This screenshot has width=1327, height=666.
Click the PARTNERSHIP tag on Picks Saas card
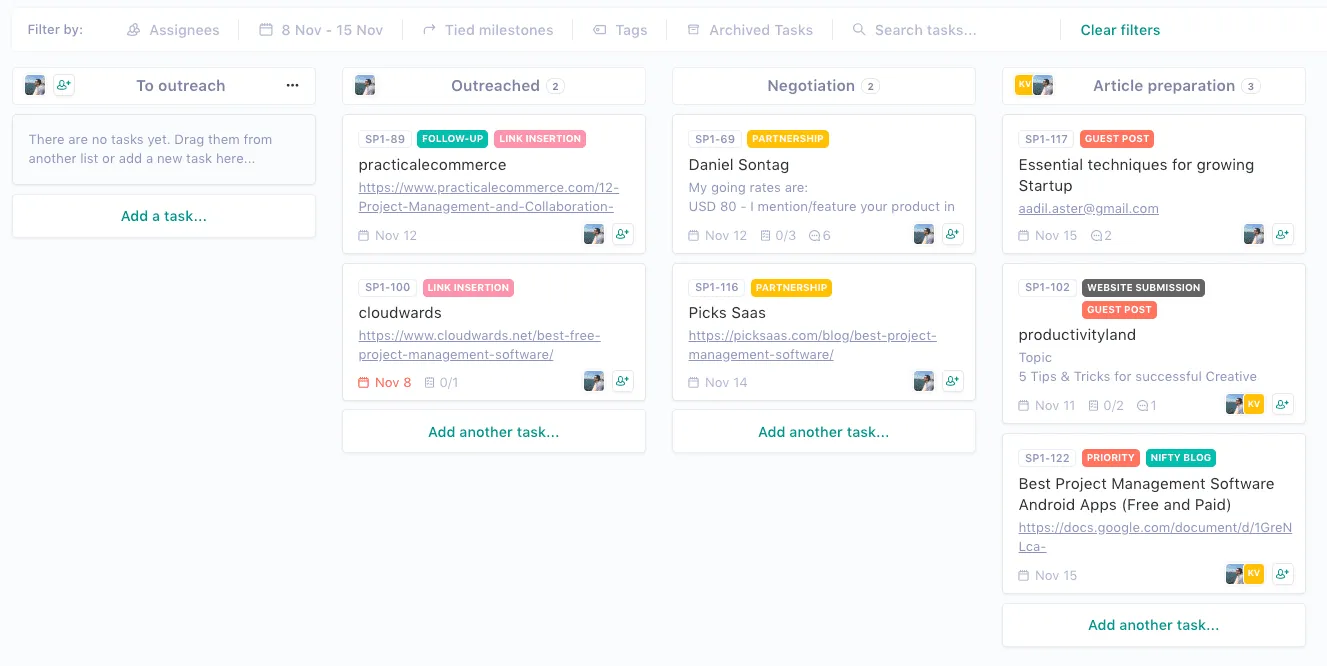click(x=791, y=288)
